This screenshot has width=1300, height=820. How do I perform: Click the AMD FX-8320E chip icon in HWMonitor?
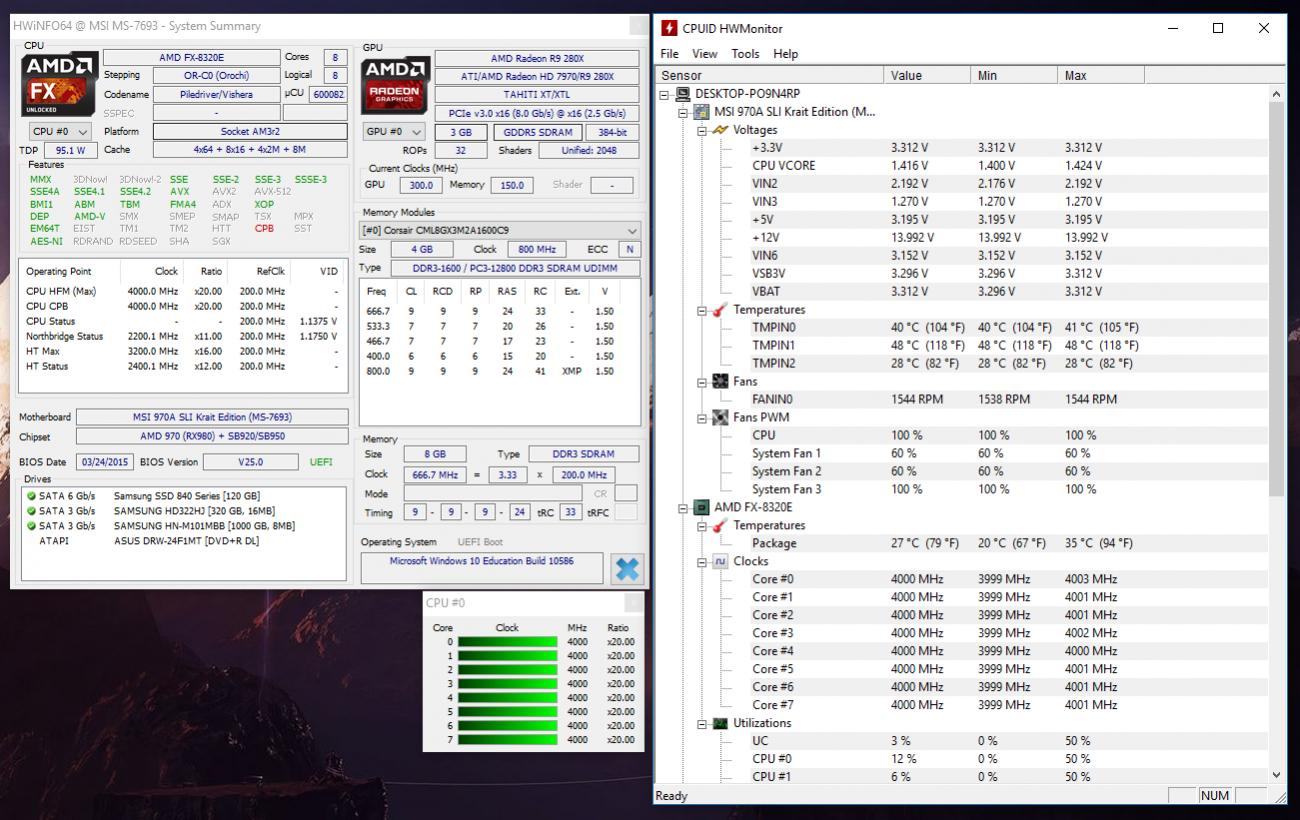[702, 508]
